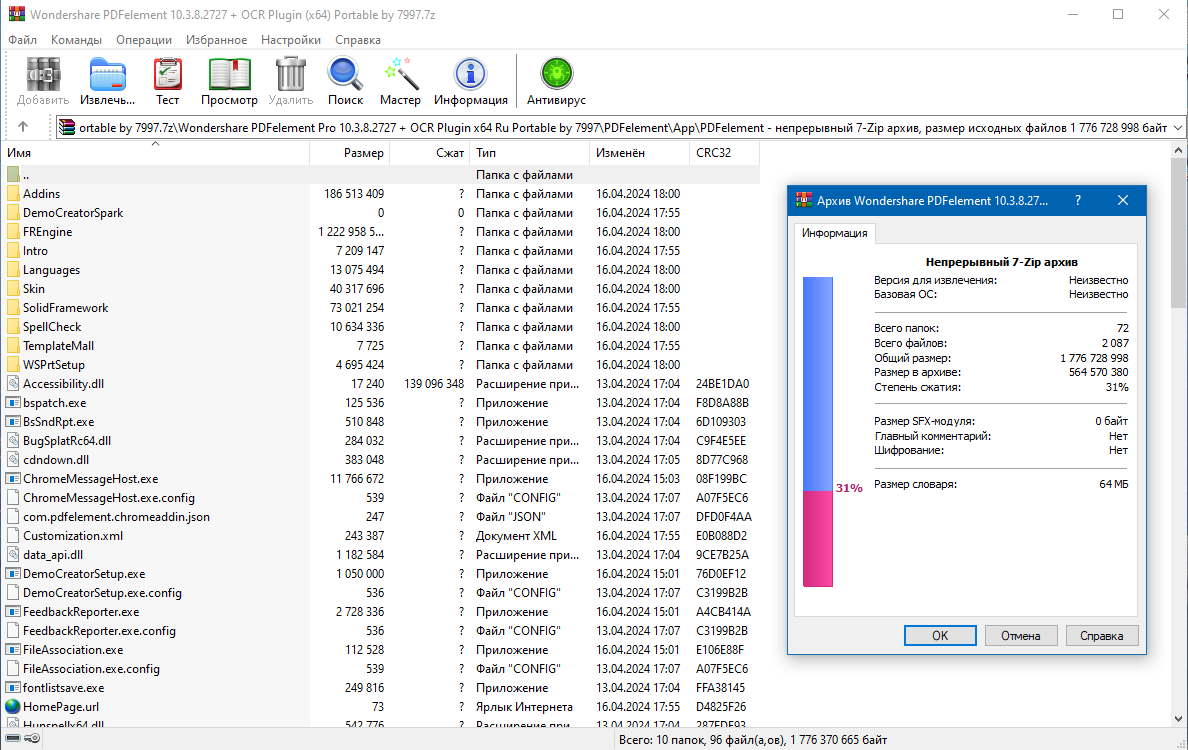
Task: Select the Информация tab in dialog
Action: pyautogui.click(x=835, y=234)
